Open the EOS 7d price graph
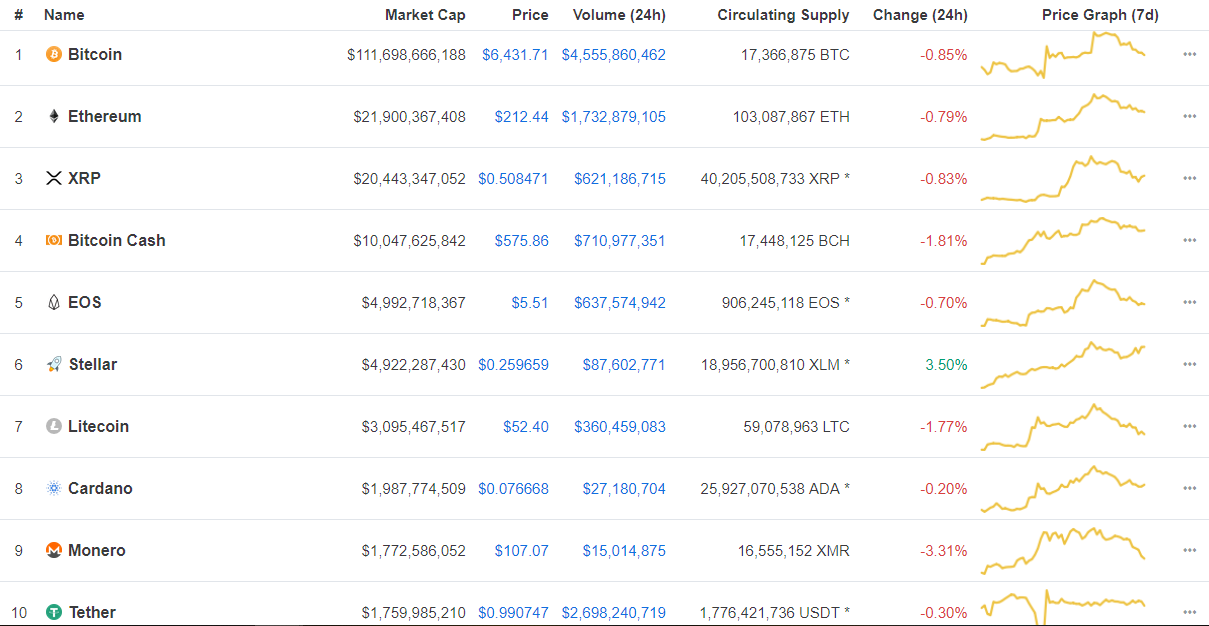The height and width of the screenshot is (626, 1209). [x=1063, y=303]
